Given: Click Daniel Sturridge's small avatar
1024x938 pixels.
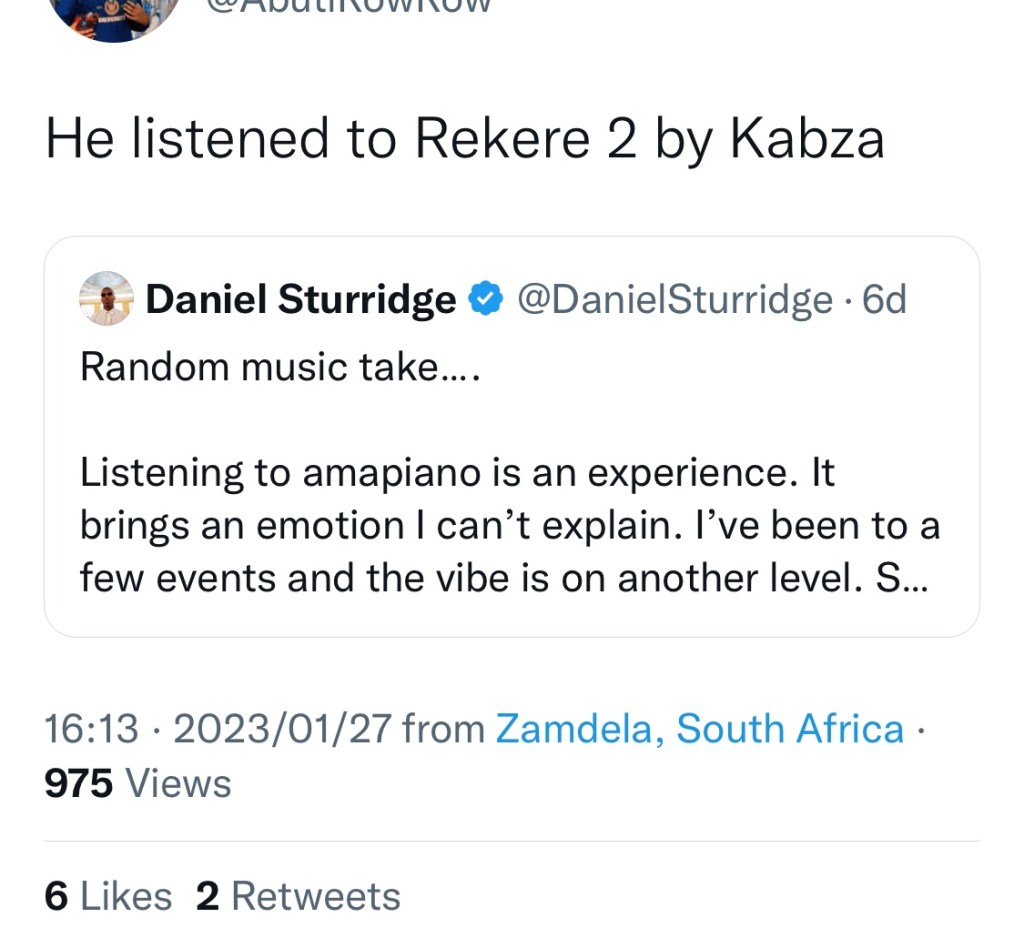Looking at the screenshot, I should [105, 299].
